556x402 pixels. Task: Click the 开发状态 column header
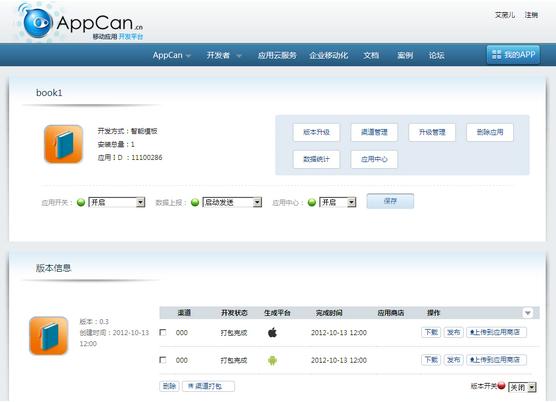pyautogui.click(x=234, y=313)
